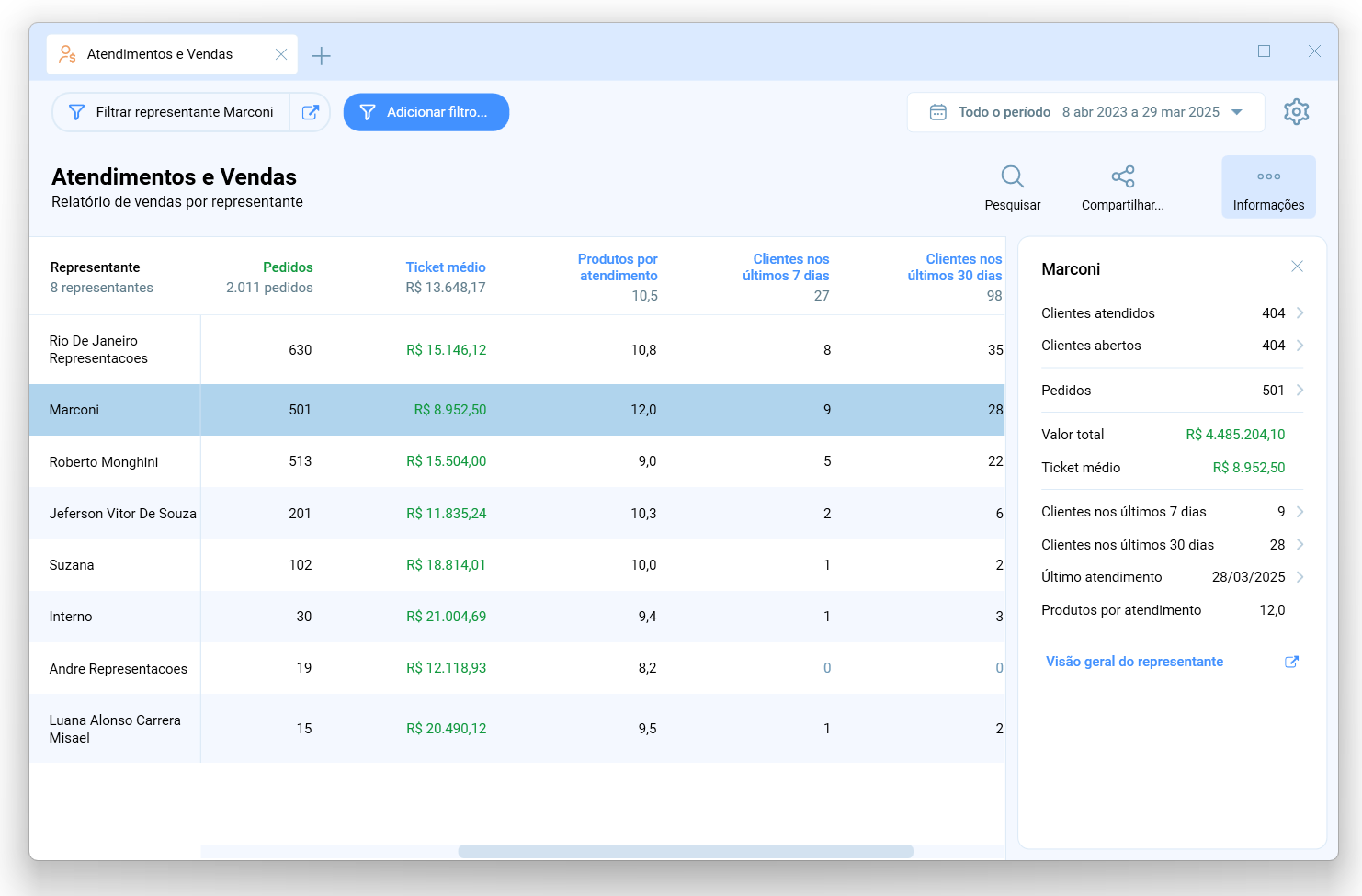Image resolution: width=1362 pixels, height=896 pixels.
Task: Expand Clientes nos últimos 30 dias chevron
Action: coord(1300,545)
